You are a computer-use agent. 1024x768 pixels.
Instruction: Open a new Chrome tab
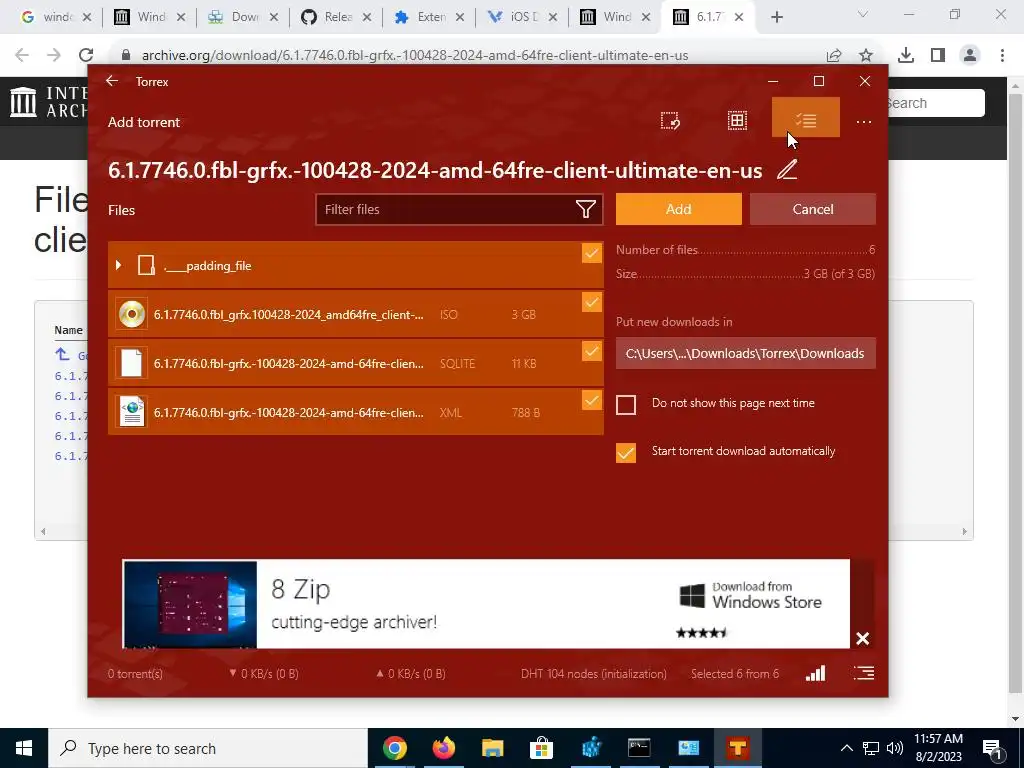point(776,17)
